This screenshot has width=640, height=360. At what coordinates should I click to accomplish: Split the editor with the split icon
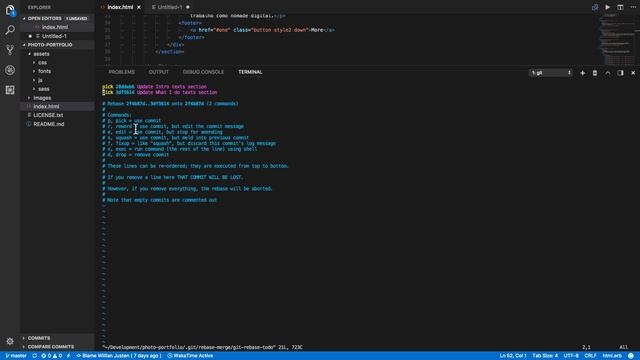(x=620, y=7)
